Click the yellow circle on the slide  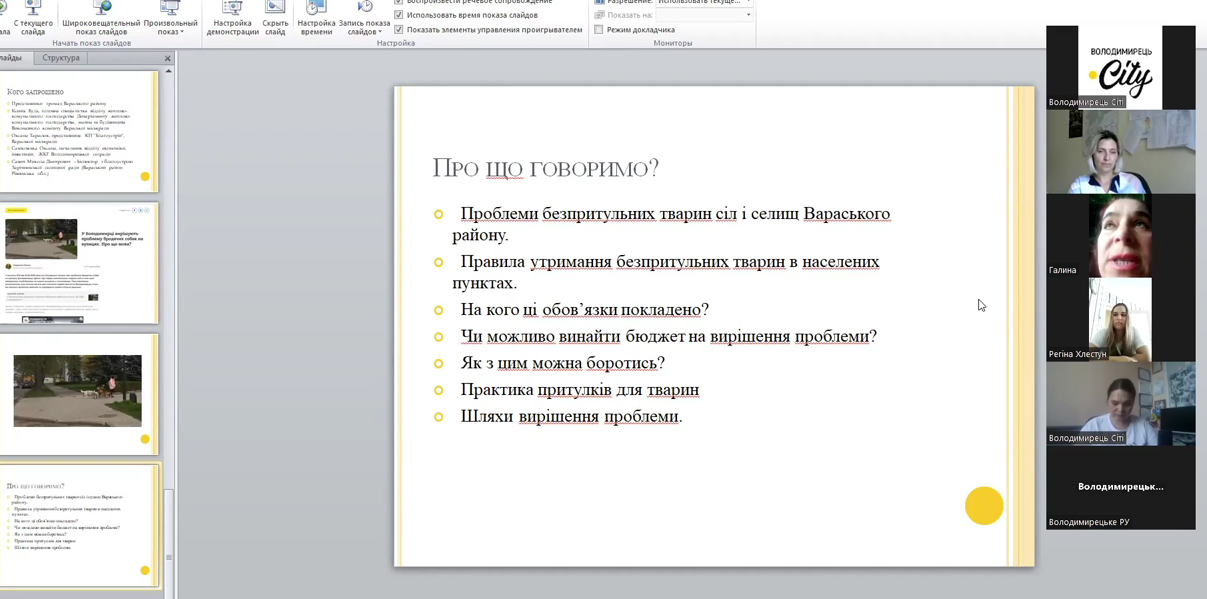point(983,506)
